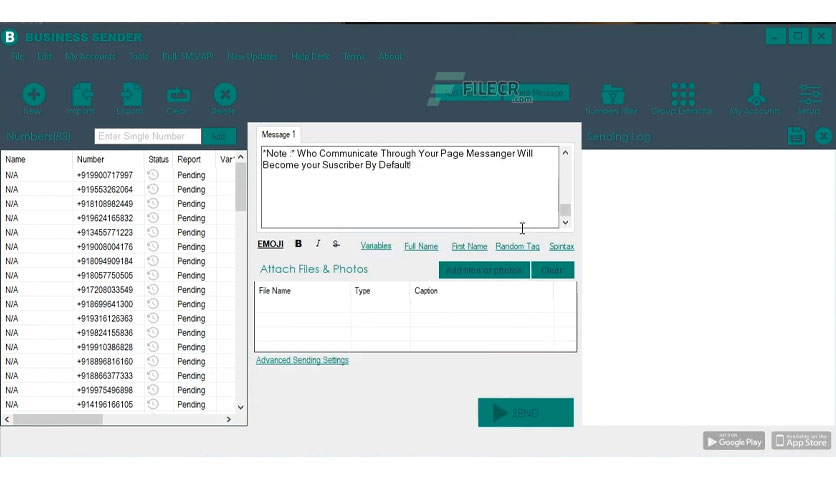The height and width of the screenshot is (484, 836).
Task: Select the row with number +914196166105
Action: 118,404
